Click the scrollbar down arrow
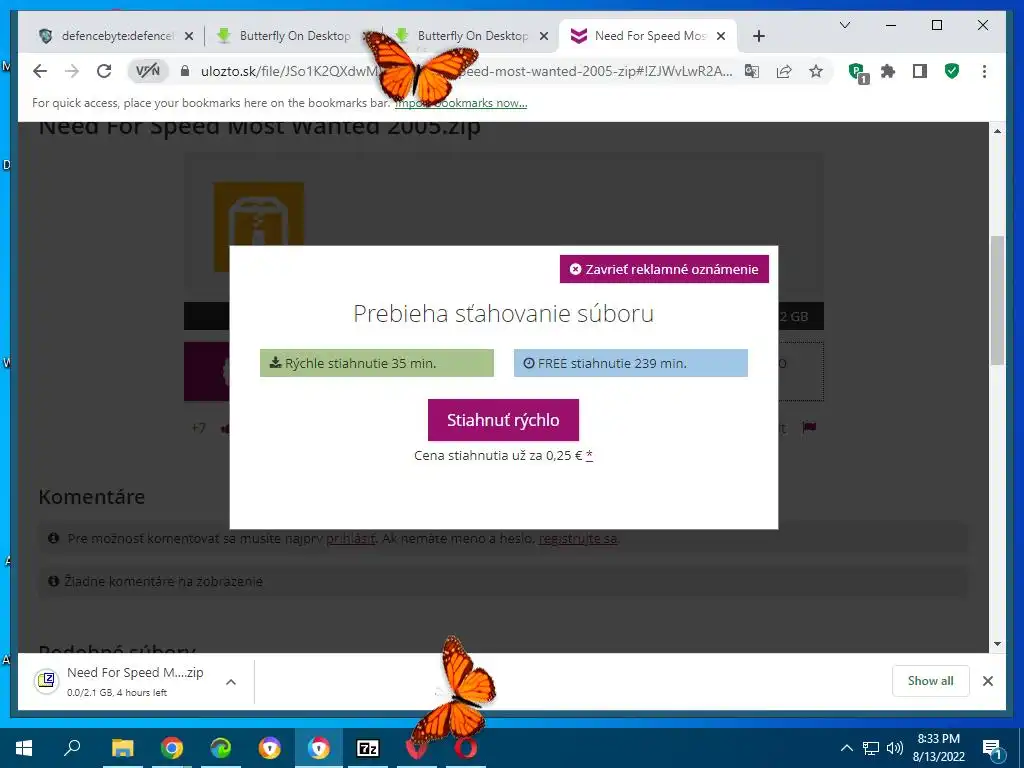Viewport: 1024px width, 768px height. [997, 644]
